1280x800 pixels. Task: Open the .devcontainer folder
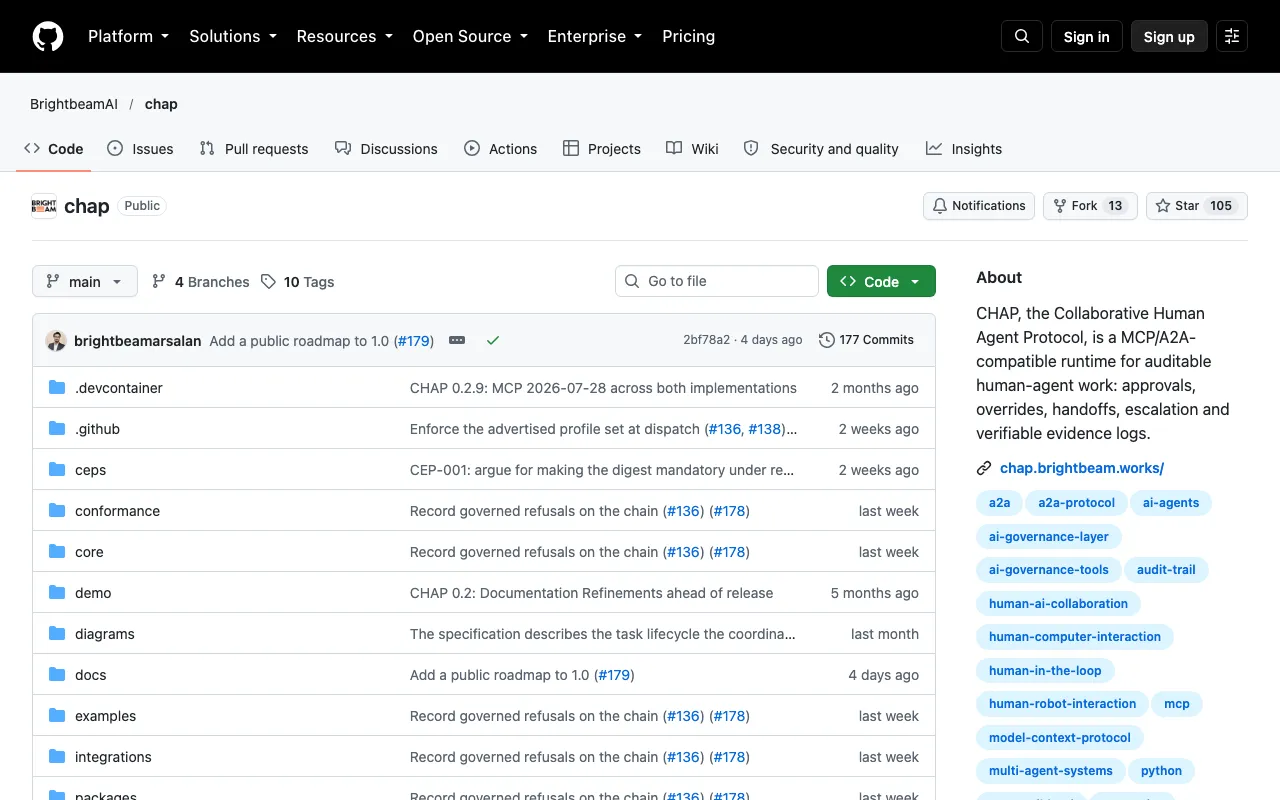tap(119, 388)
